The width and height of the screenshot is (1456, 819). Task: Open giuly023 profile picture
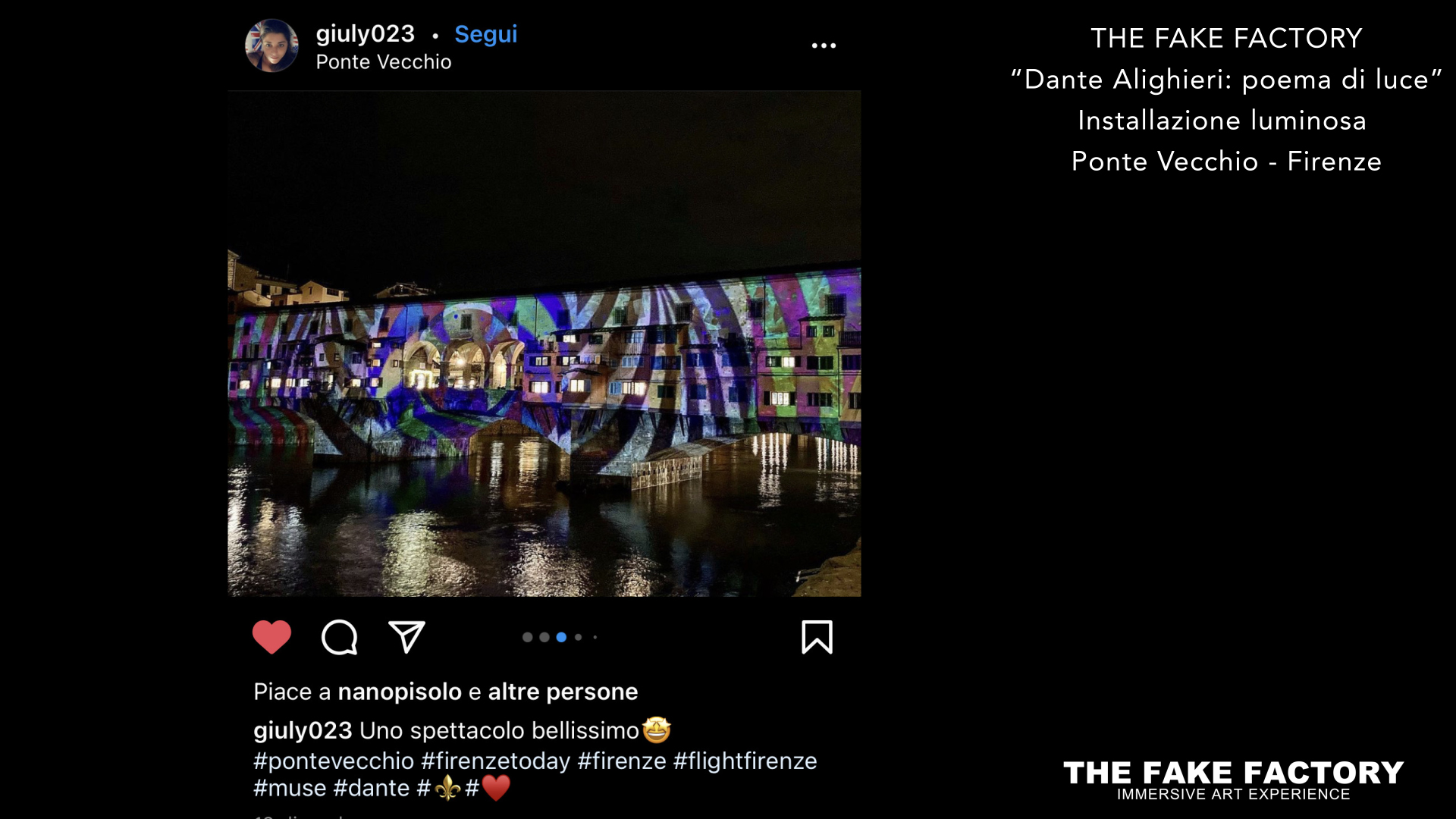pos(271,45)
